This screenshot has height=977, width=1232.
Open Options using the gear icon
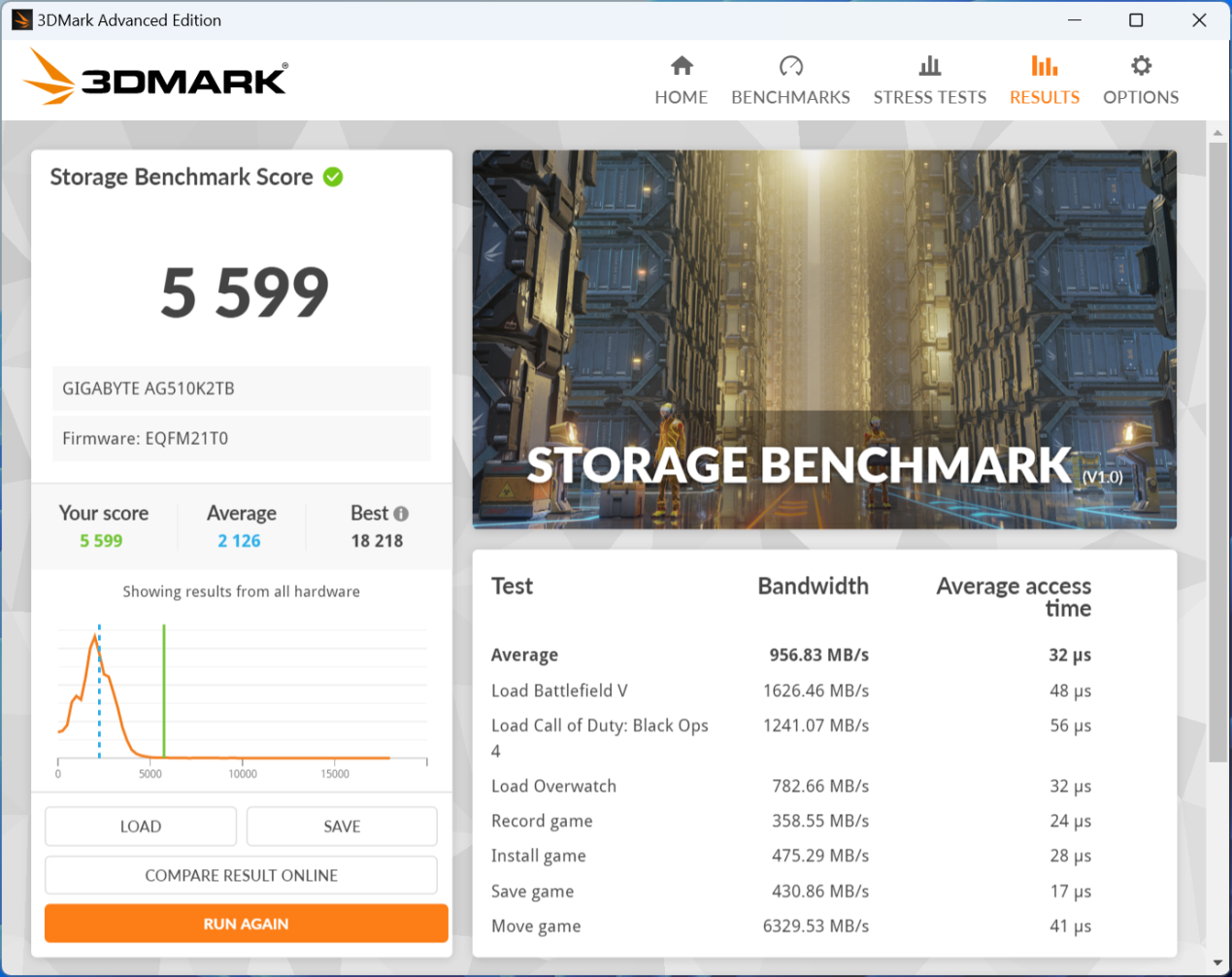point(1141,66)
